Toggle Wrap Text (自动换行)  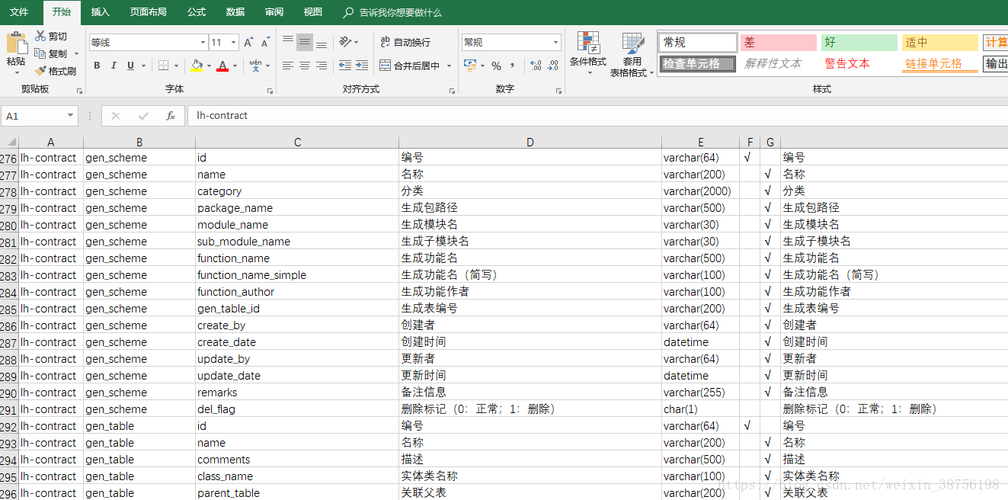coord(404,42)
